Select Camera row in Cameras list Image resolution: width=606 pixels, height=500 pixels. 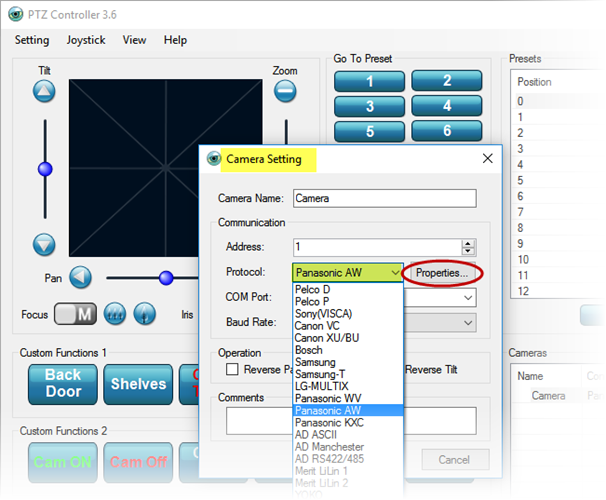560,395
